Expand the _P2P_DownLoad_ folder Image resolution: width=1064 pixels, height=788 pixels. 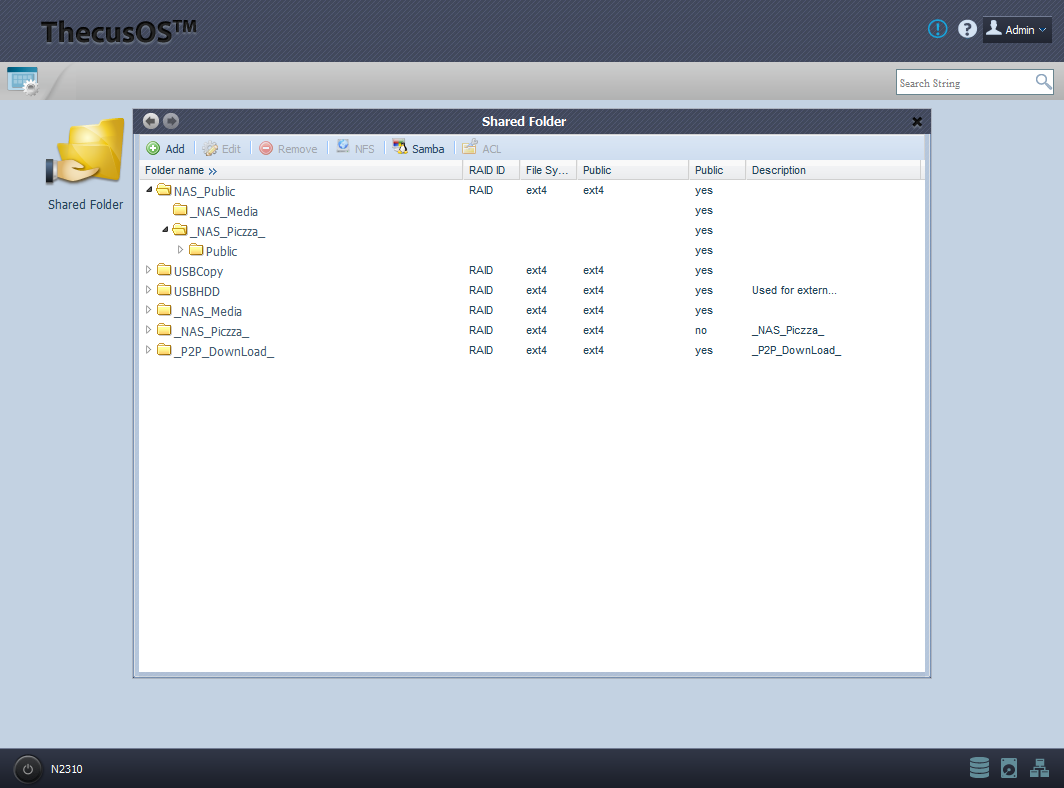point(150,350)
